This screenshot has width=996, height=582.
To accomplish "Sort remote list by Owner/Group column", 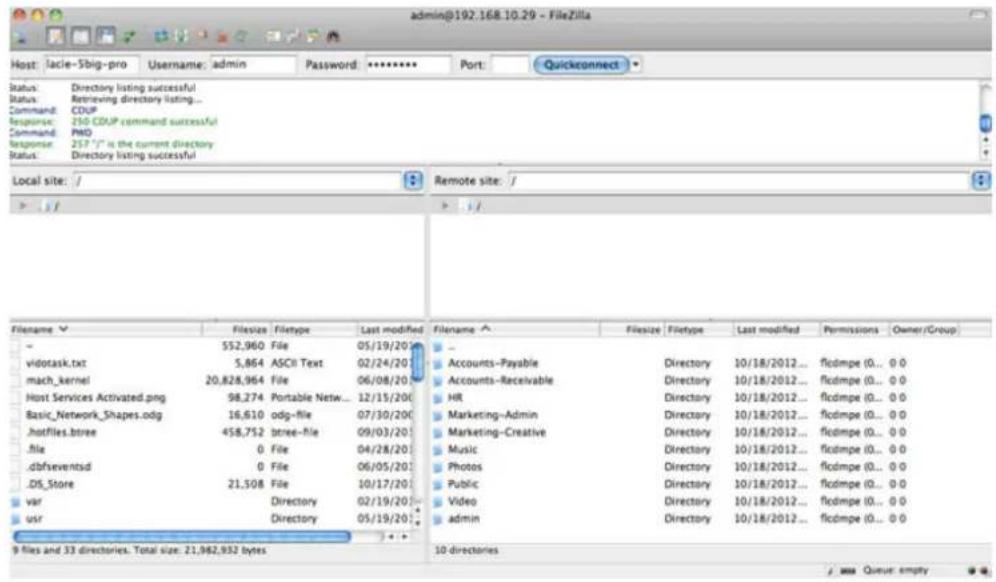I will click(x=924, y=329).
